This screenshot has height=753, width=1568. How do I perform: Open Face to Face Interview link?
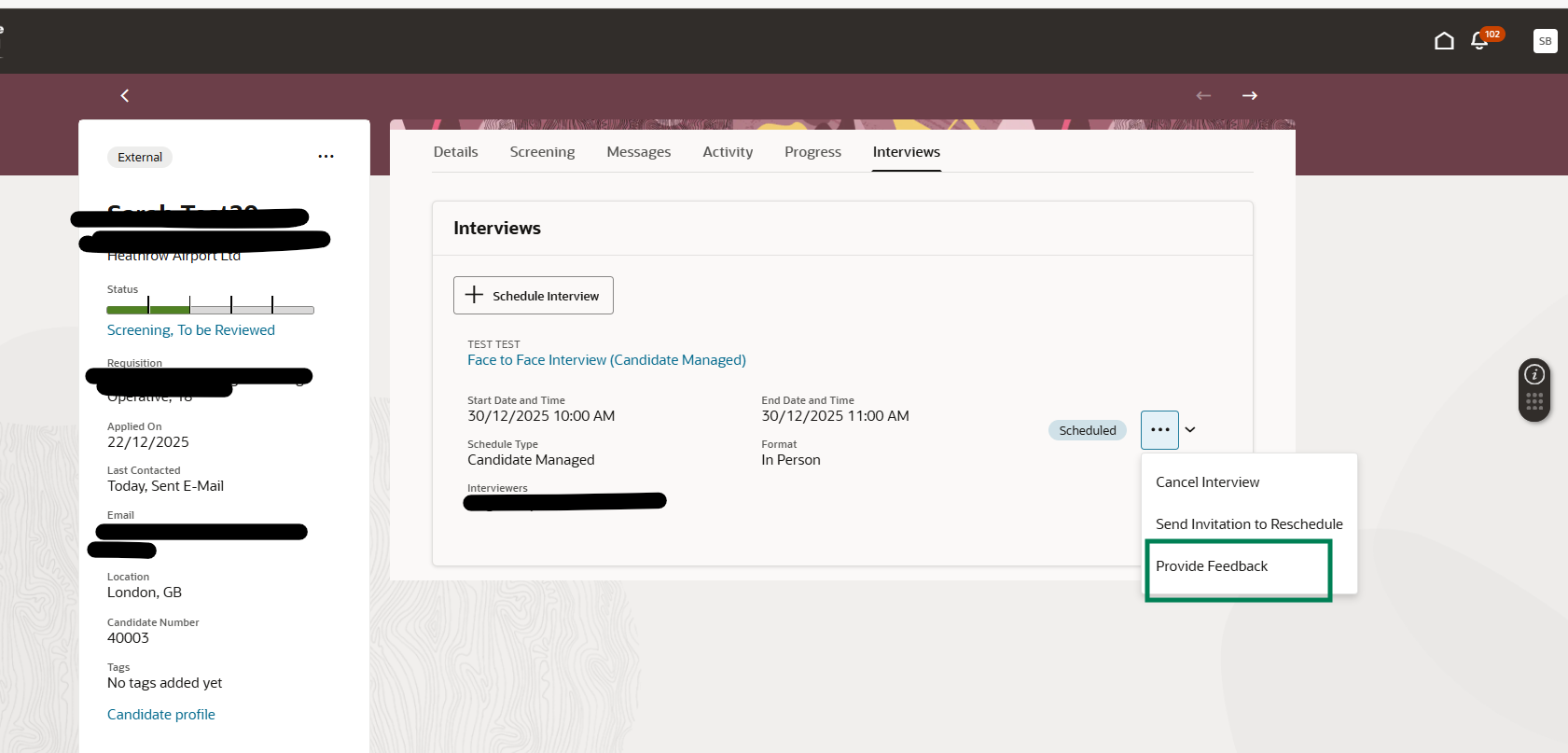pos(606,360)
